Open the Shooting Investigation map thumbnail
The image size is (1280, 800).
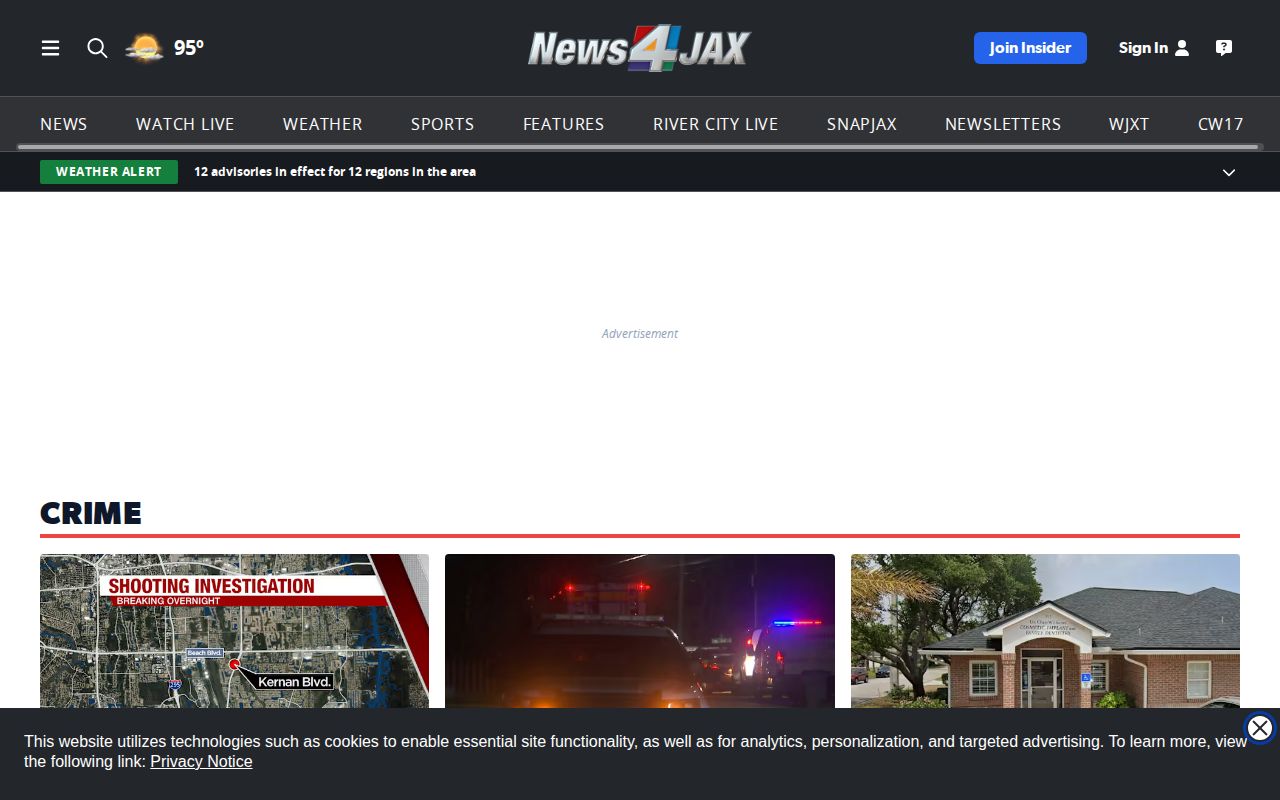pos(235,631)
